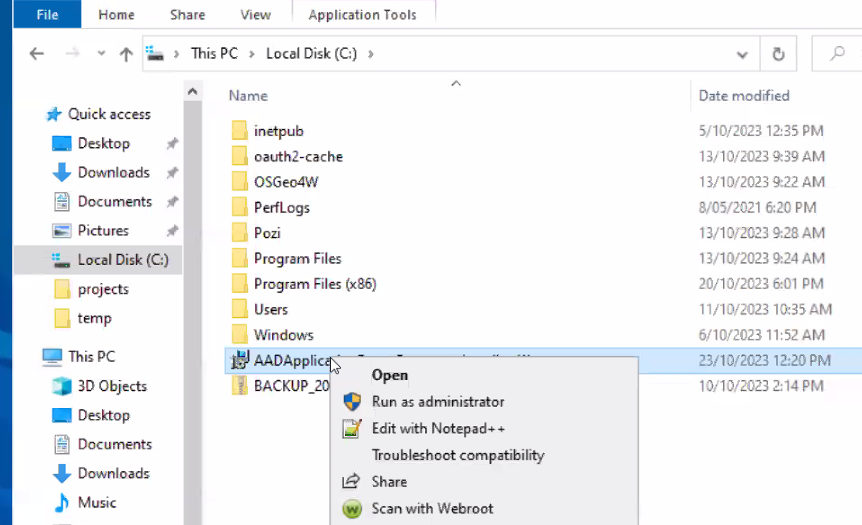Open 3D Objects in the sidebar
Screen dimensions: 862x525
pos(112,386)
